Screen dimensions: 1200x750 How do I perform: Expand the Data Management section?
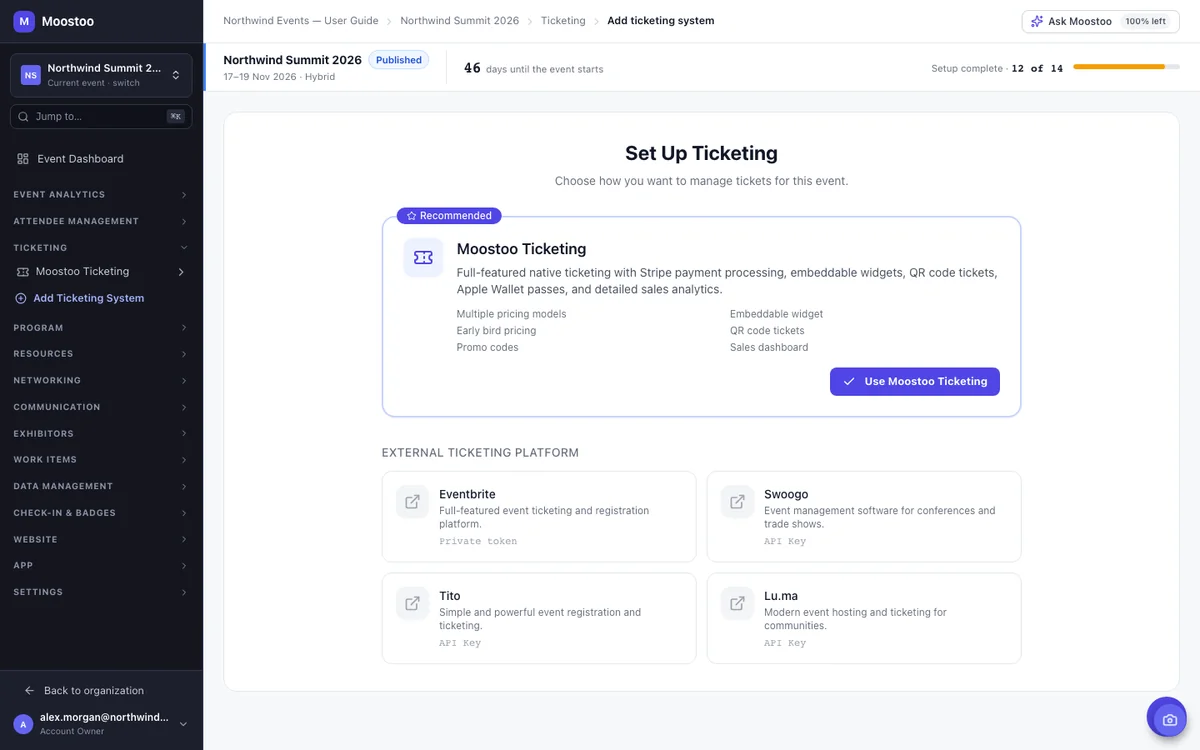coord(101,486)
